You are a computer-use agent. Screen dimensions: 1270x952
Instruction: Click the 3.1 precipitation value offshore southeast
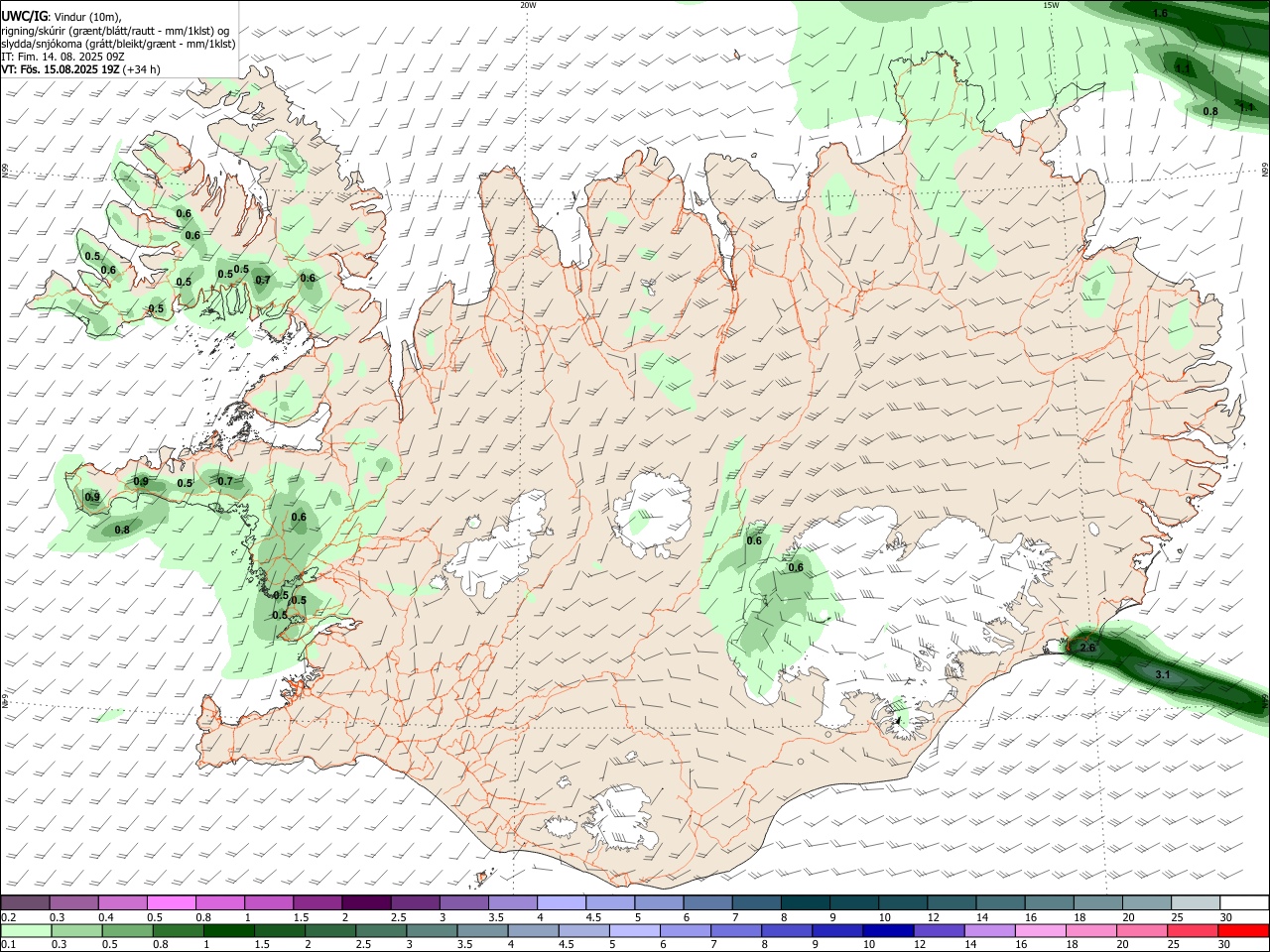click(1164, 674)
